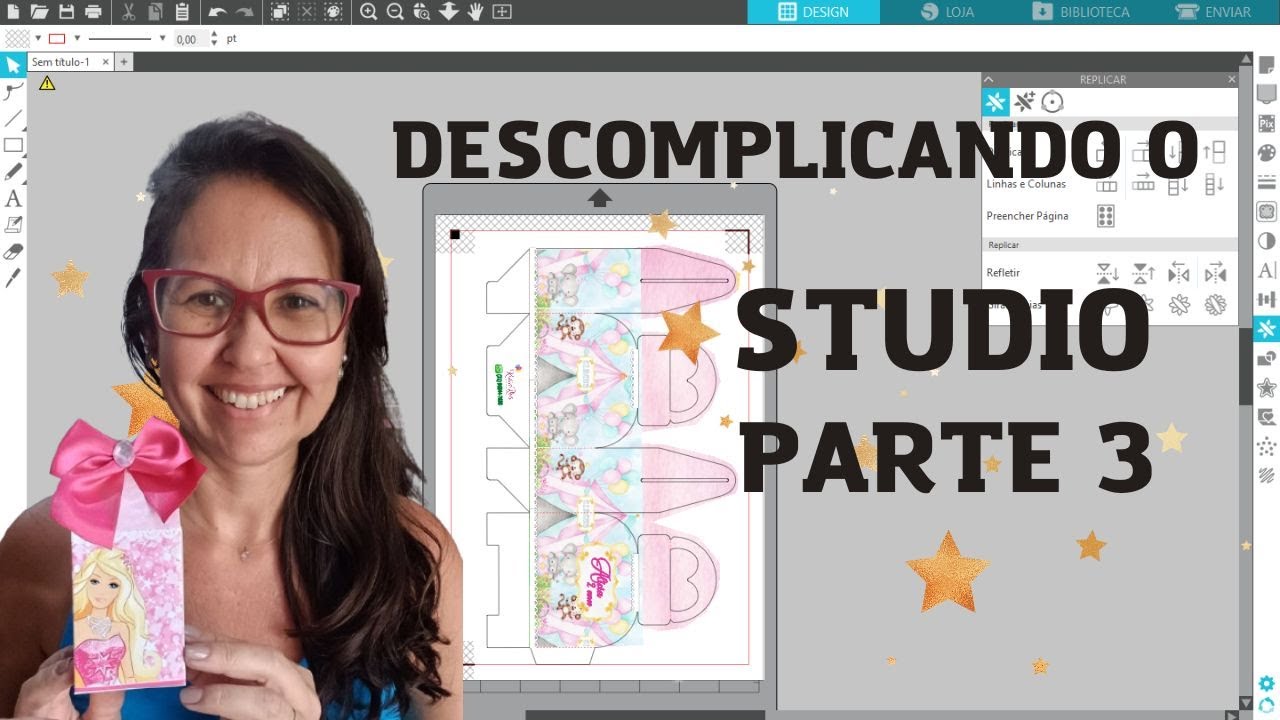Replicate as a column of four
The height and width of the screenshot is (720, 1280).
[1214, 184]
